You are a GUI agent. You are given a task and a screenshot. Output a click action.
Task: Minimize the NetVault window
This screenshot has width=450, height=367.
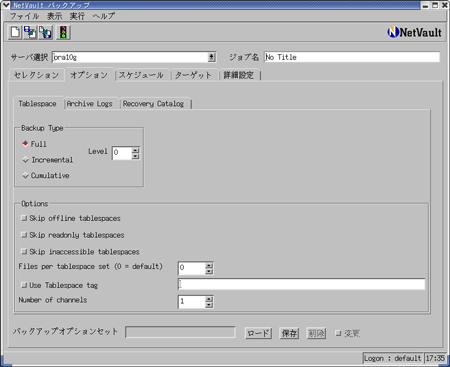click(425, 5)
